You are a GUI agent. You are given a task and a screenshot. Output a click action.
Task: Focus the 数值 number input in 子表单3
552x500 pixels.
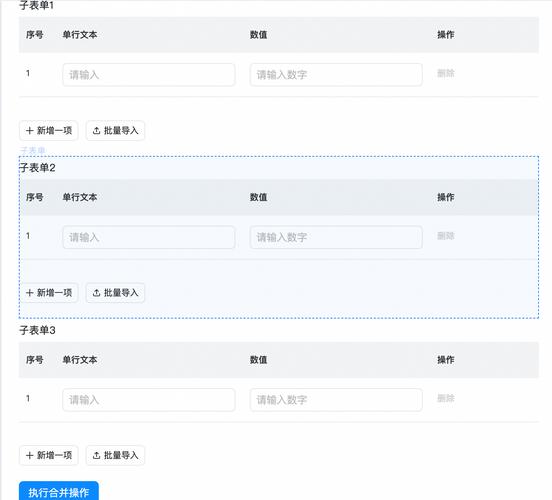[x=336, y=400]
